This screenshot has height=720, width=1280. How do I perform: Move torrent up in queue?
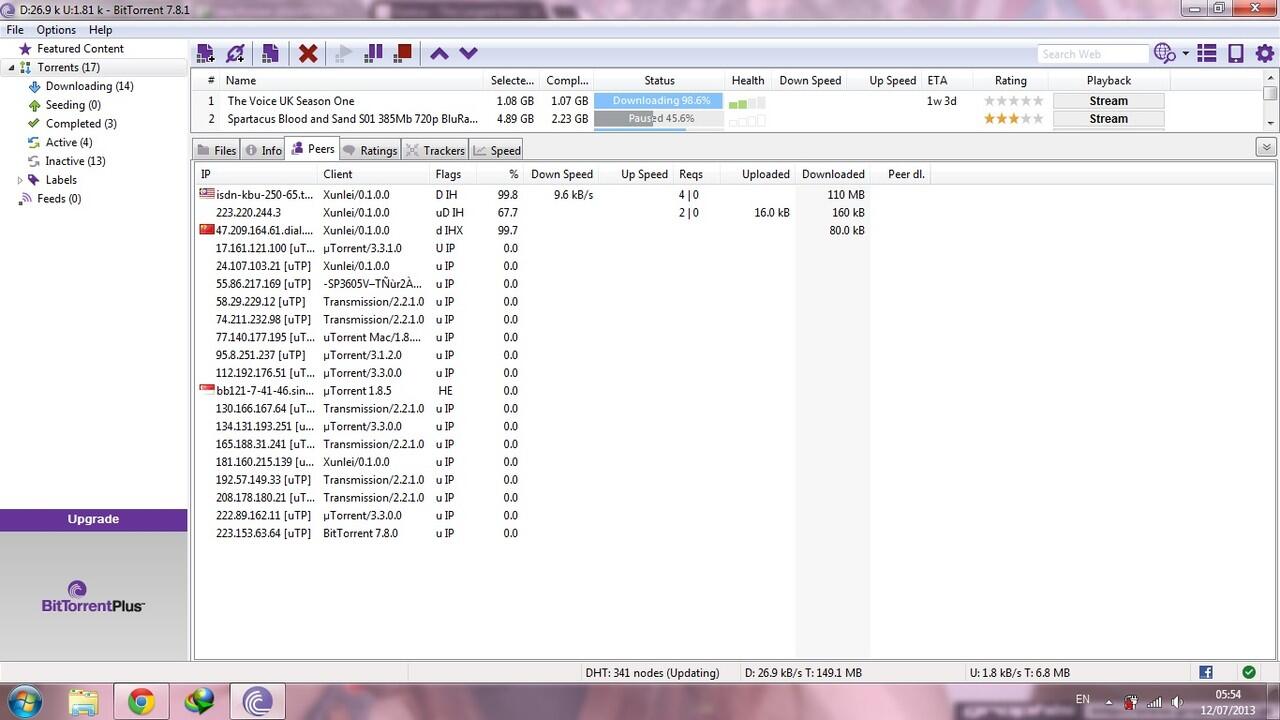click(439, 54)
